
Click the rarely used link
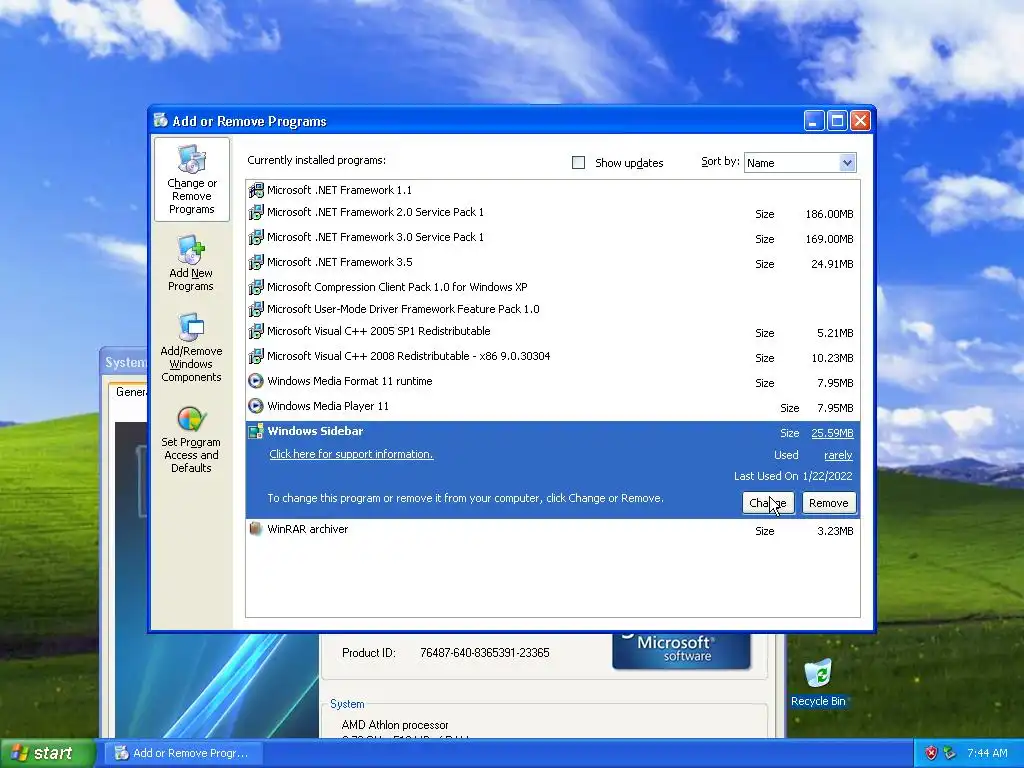(838, 455)
